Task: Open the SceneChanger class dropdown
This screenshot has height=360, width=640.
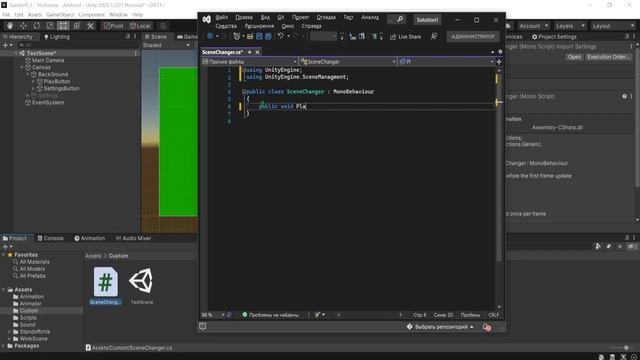Action: pyautogui.click(x=348, y=62)
